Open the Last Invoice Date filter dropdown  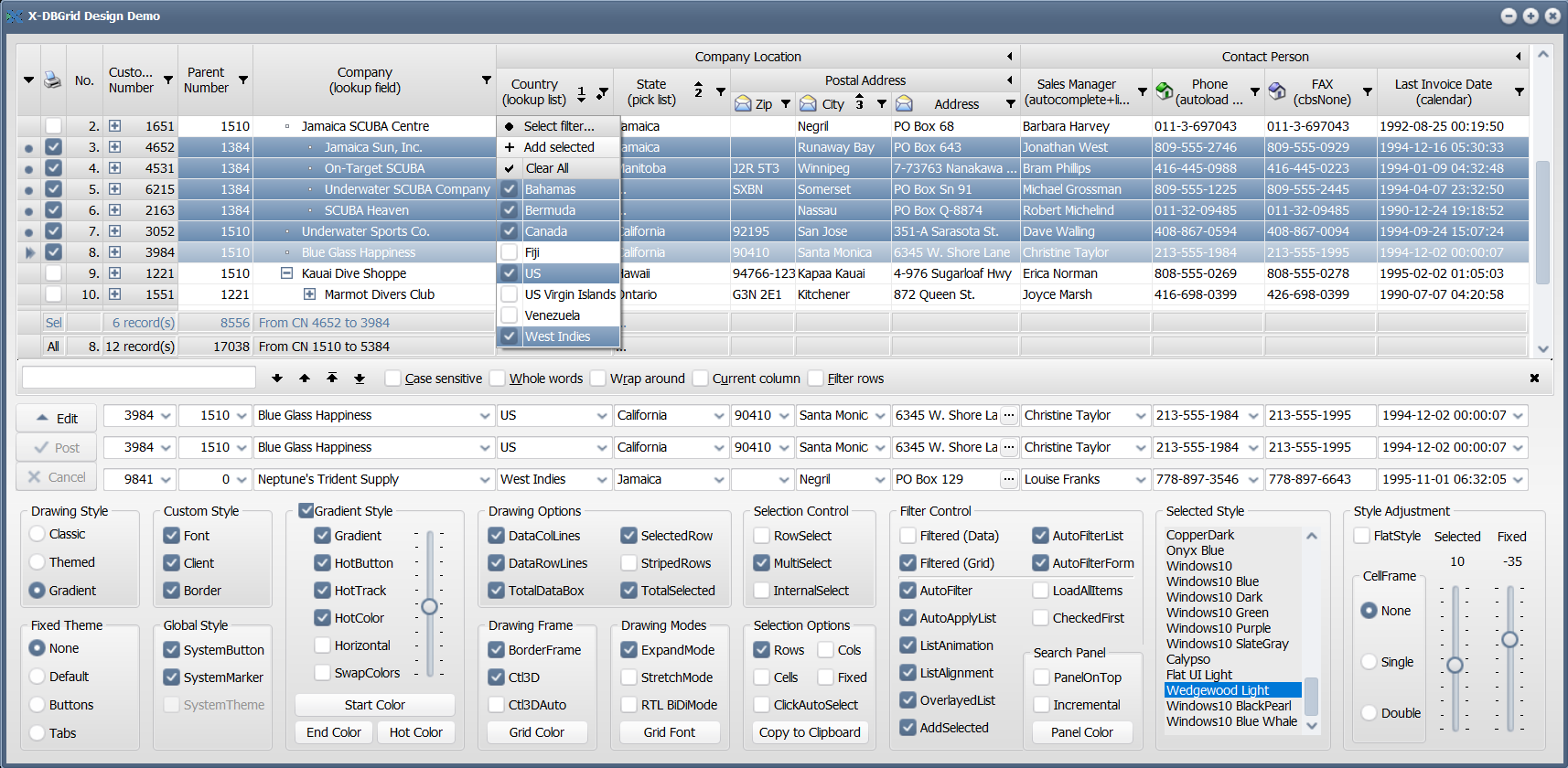click(1519, 91)
